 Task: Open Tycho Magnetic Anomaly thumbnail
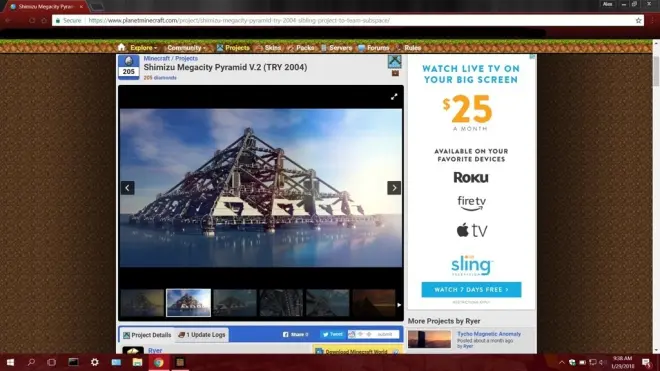point(429,339)
